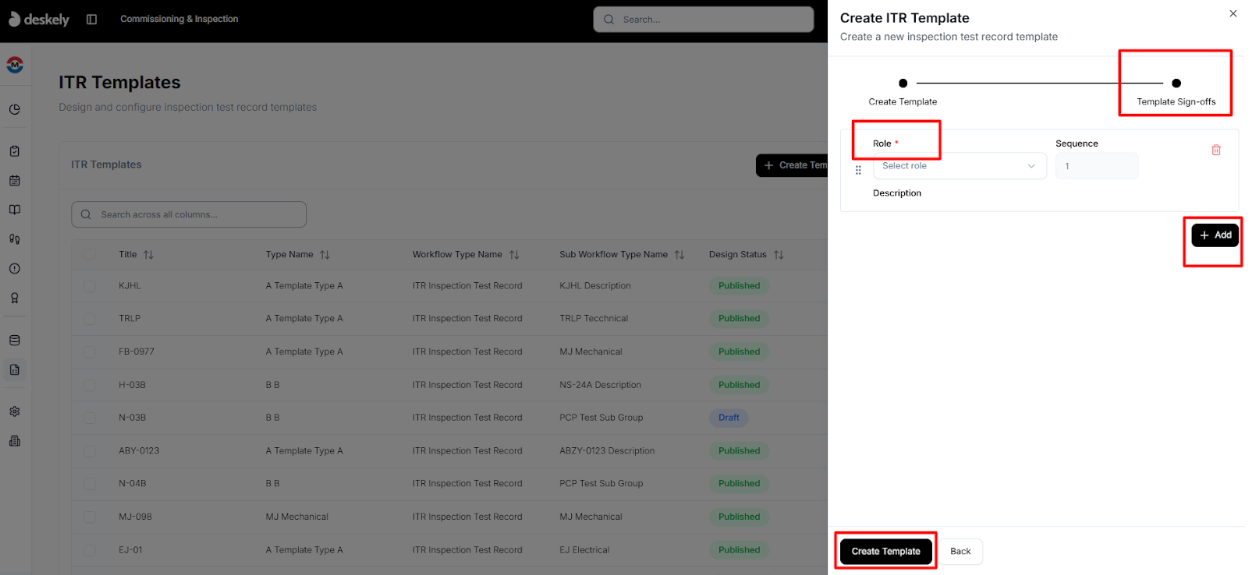Screen dimensions: 1251x575
Task: Open the file templates sidebar icon
Action: 15,370
